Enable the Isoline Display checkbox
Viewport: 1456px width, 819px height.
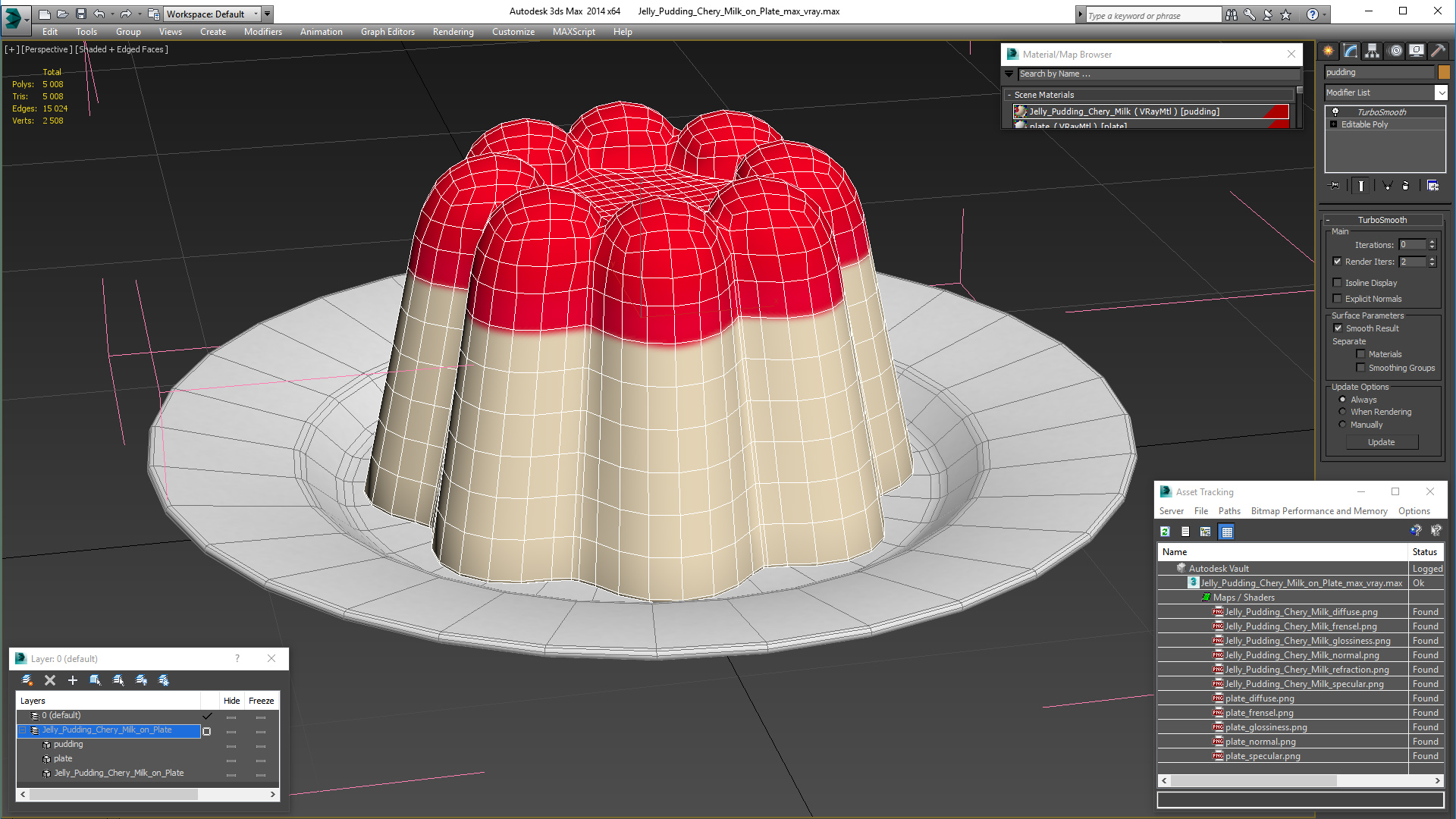(1338, 283)
